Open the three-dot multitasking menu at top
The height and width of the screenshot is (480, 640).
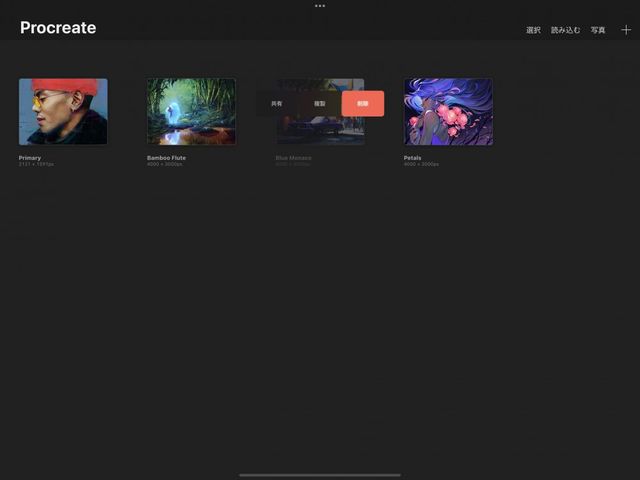tap(320, 6)
